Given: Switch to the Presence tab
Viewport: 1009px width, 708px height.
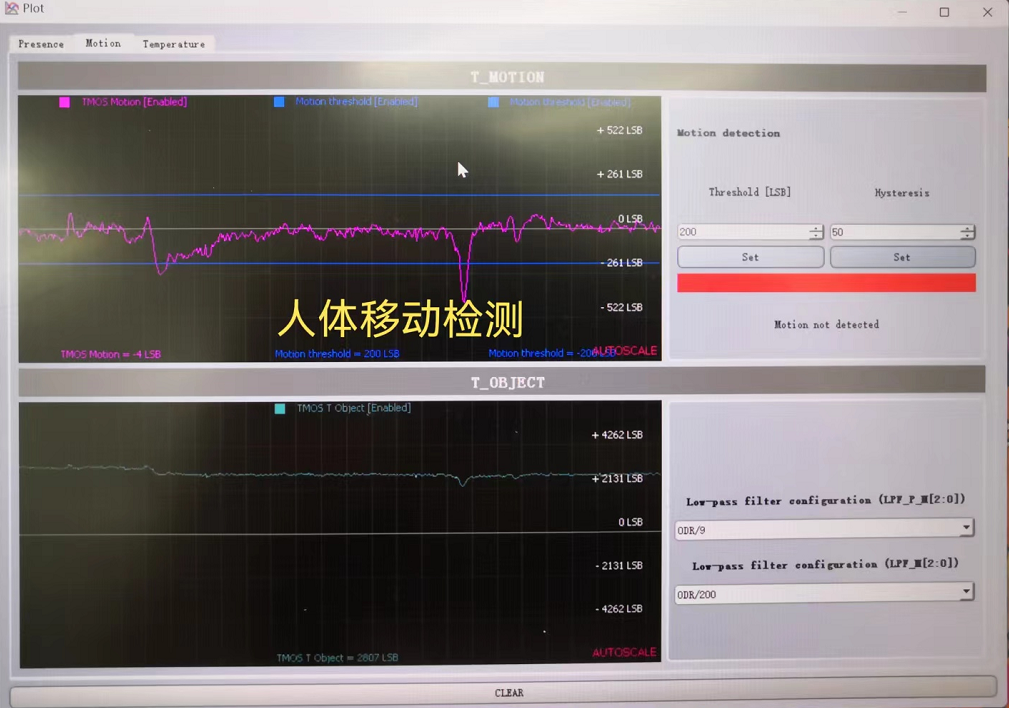Looking at the screenshot, I should [x=40, y=44].
